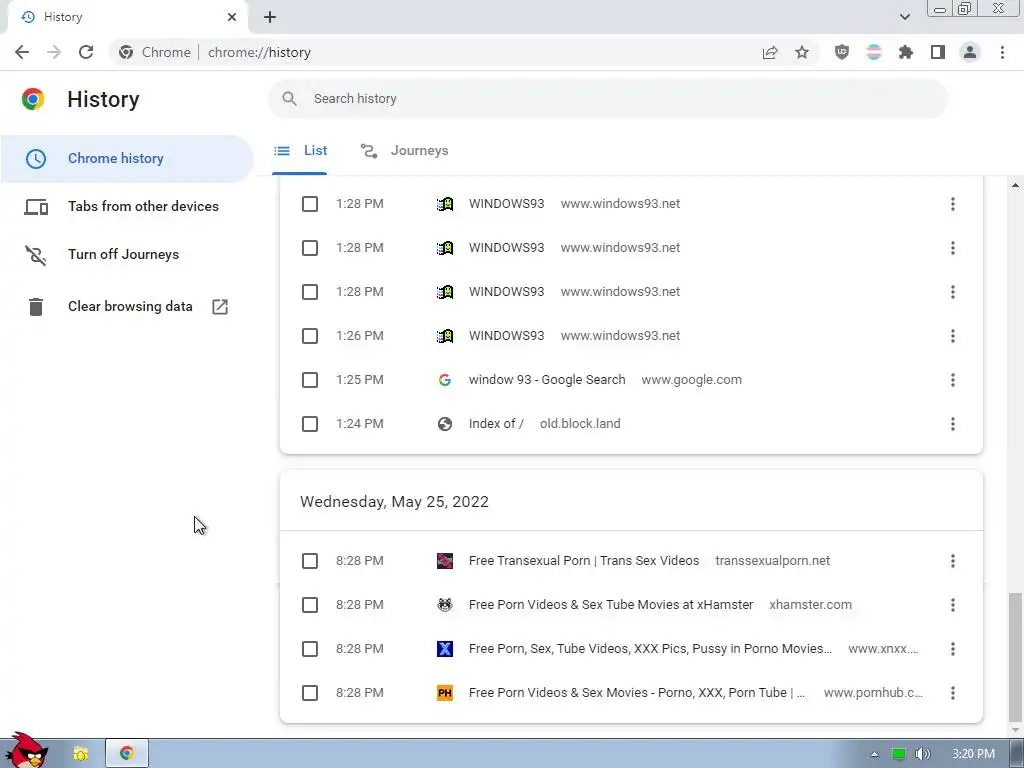The image size is (1024, 768).
Task: Click the Chrome icon in the taskbar
Action: tap(127, 754)
